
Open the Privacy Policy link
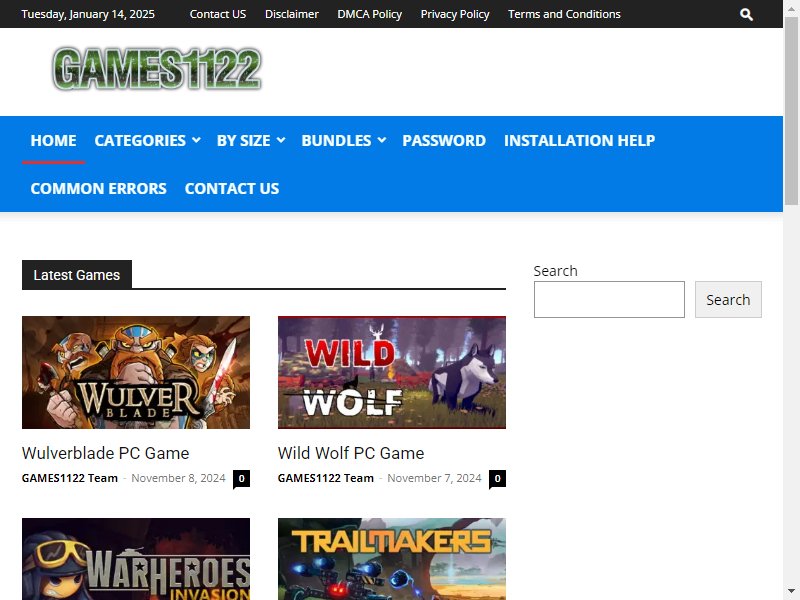click(x=455, y=14)
